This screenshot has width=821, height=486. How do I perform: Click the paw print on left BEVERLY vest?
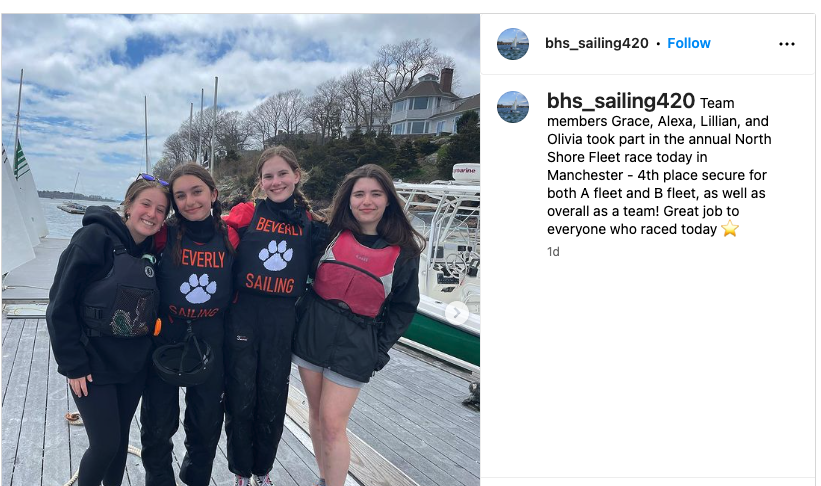point(198,289)
